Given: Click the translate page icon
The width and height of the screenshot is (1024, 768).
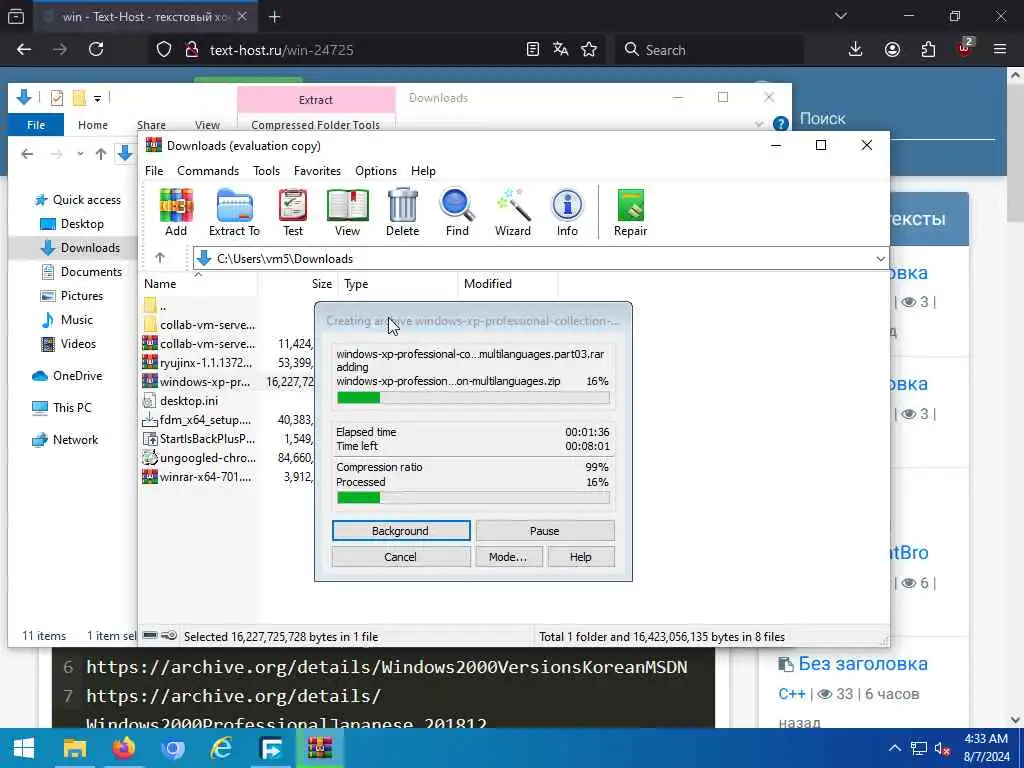Looking at the screenshot, I should pyautogui.click(x=560, y=49).
